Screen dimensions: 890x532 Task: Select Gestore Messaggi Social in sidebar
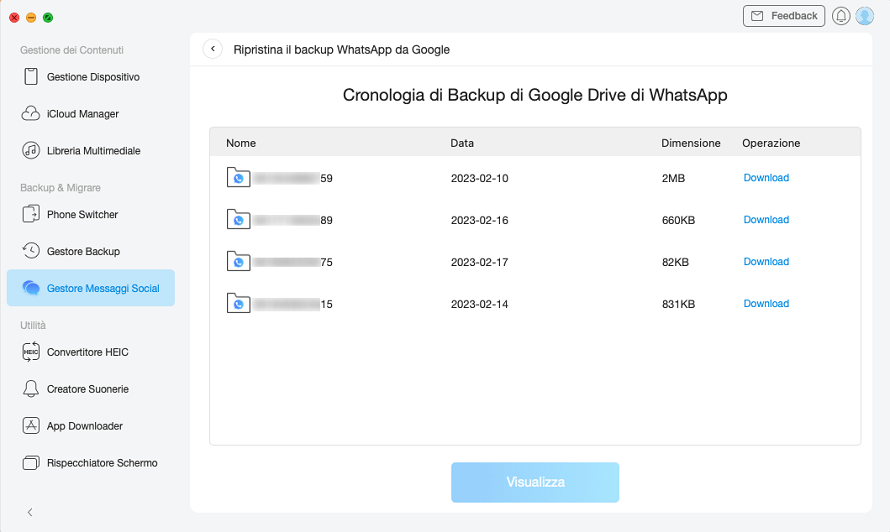click(x=91, y=288)
